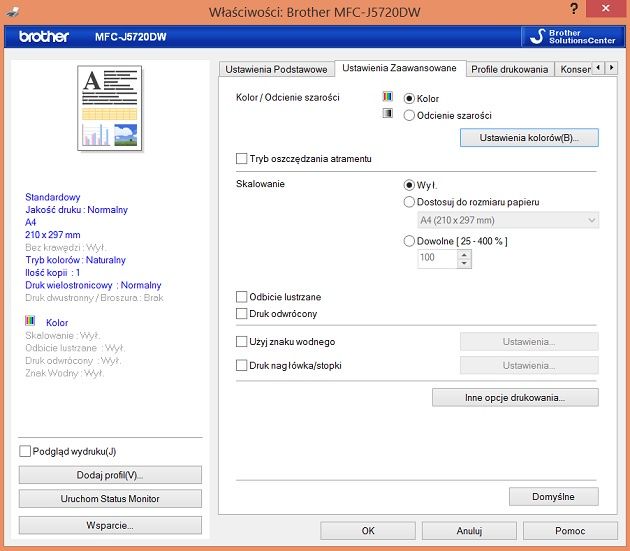Click the grayscale icon beside Odcienie szarości
This screenshot has width=630, height=551.
pyautogui.click(x=387, y=113)
